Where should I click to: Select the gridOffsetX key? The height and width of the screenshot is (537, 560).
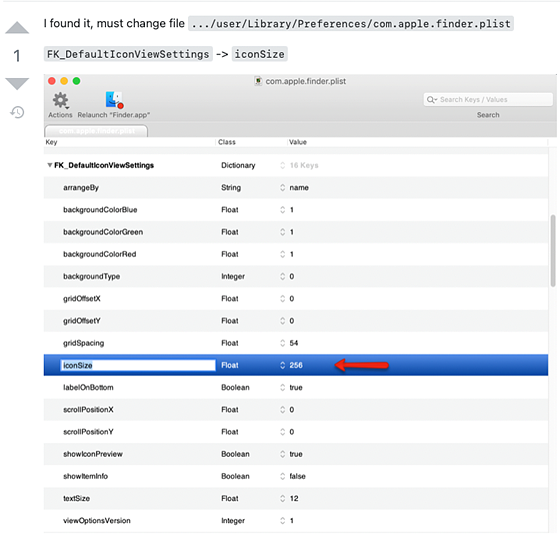click(82, 298)
